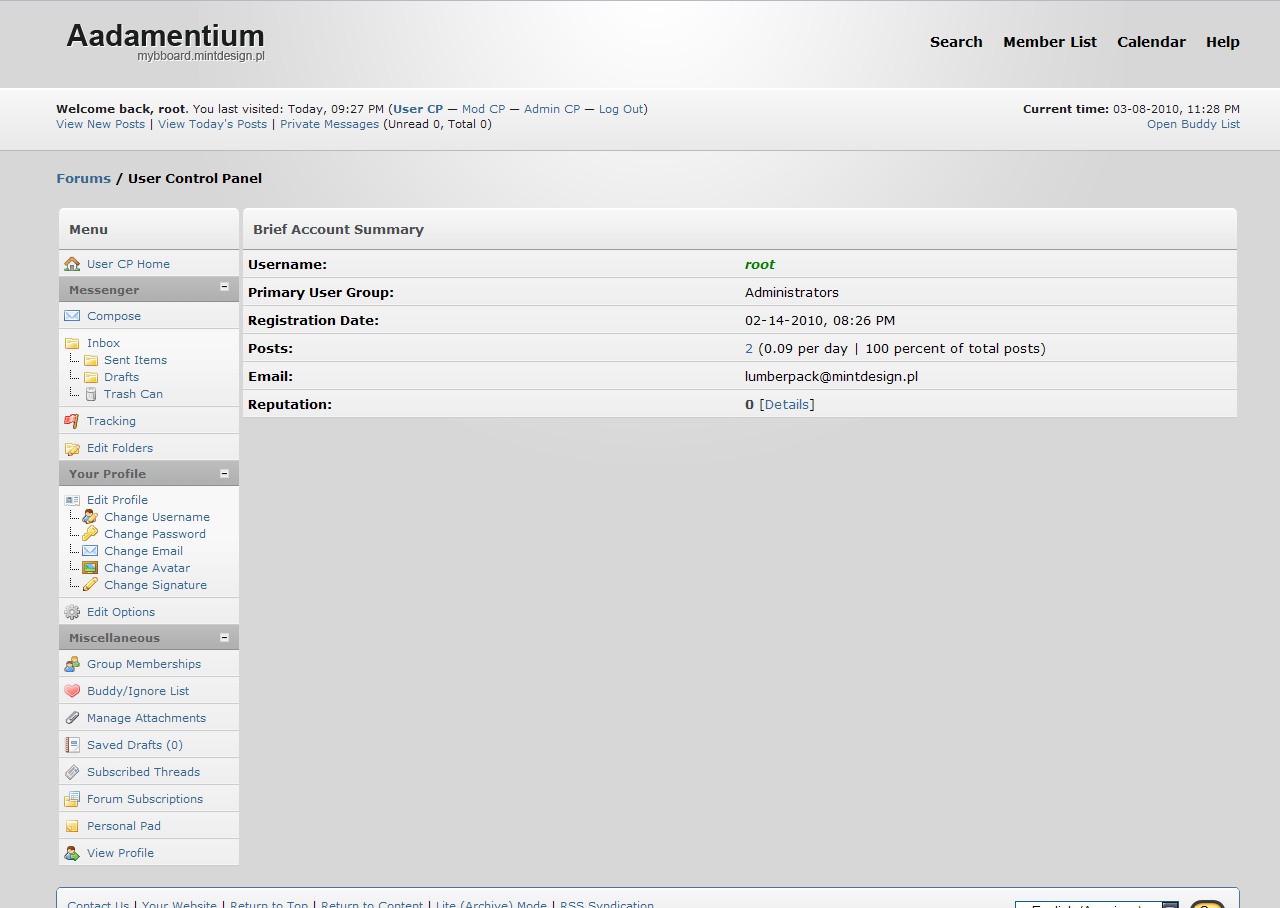The width and height of the screenshot is (1280, 908).
Task: Open the Calendar from top navigation
Action: [1151, 42]
